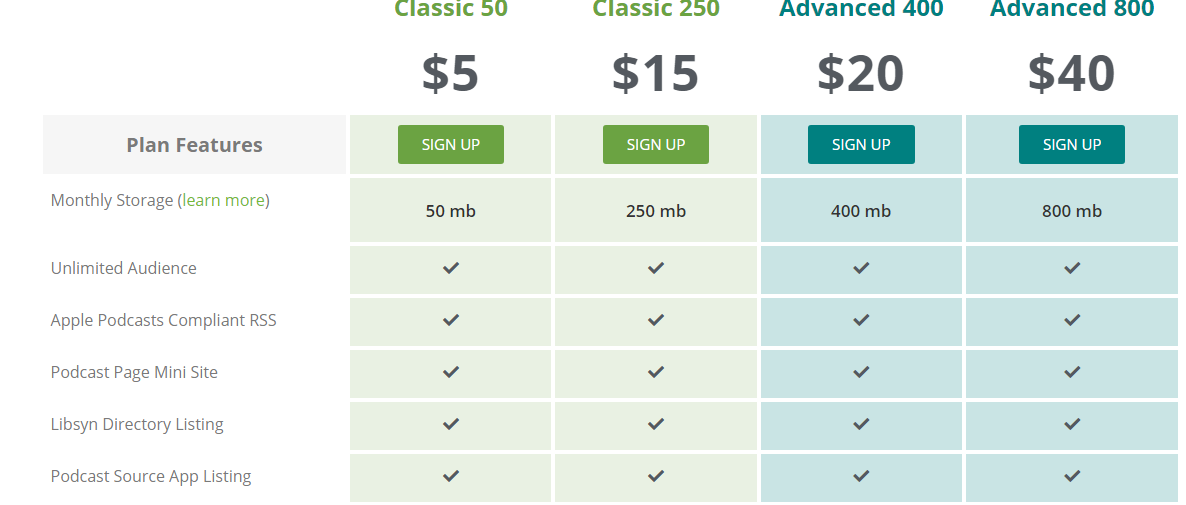The image size is (1186, 505).
Task: Click Podcast Source App Listing checkmark under Classic 50
Action: 451,476
